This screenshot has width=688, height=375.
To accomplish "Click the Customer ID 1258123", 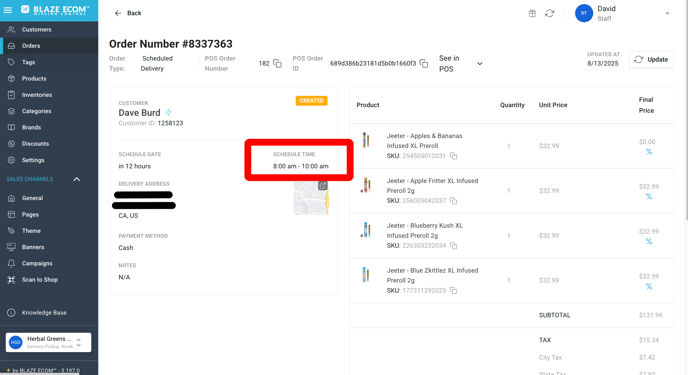I will point(170,123).
